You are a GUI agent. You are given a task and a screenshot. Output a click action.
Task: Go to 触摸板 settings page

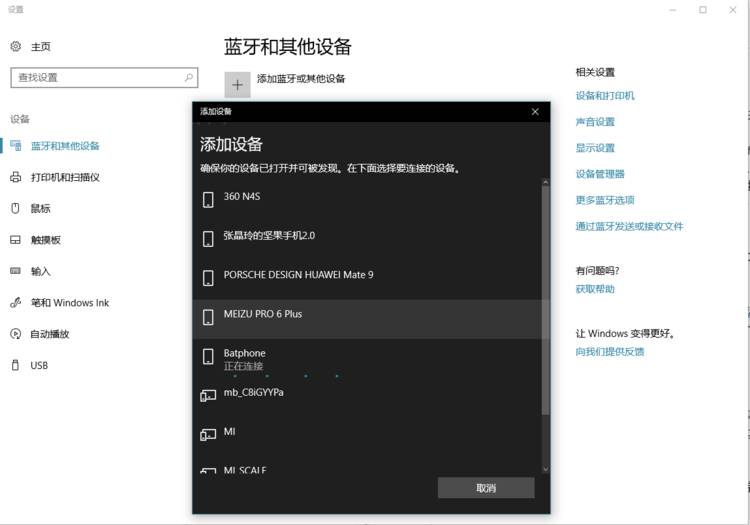(46, 240)
